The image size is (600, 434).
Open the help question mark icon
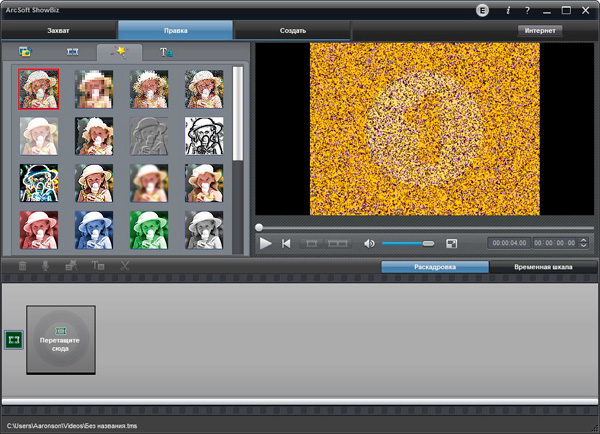tap(527, 10)
